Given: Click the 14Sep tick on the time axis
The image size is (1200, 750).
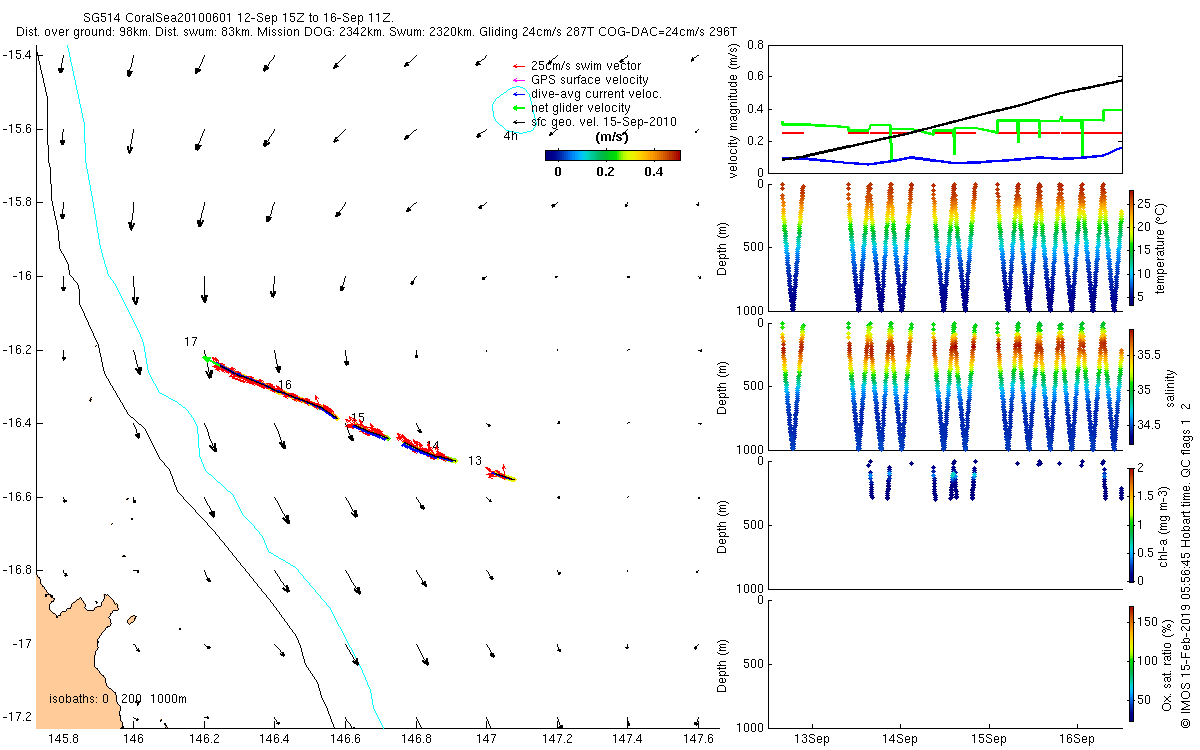Looking at the screenshot, I should [x=899, y=740].
